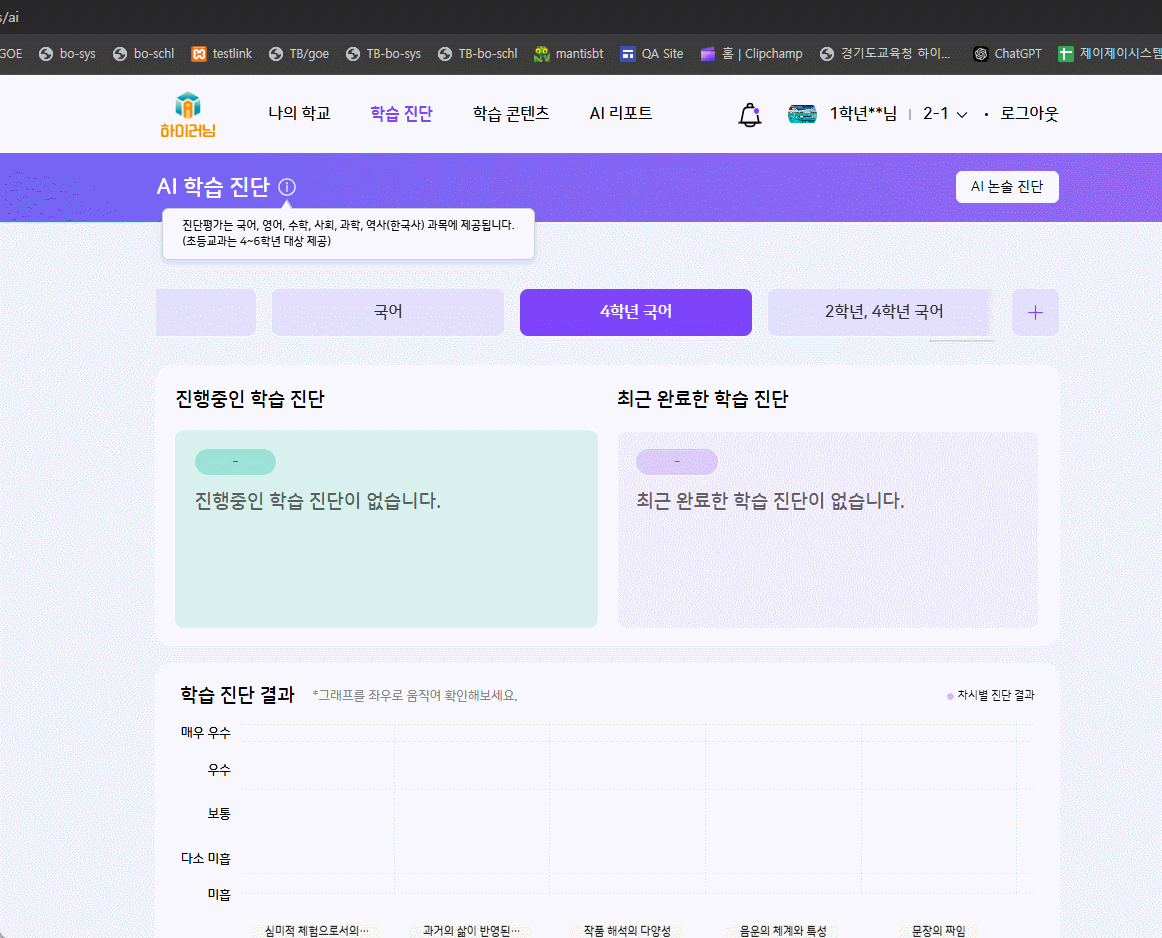Open the Clipchamp bookmark
Image resolution: width=1162 pixels, height=938 pixels.
[x=751, y=54]
